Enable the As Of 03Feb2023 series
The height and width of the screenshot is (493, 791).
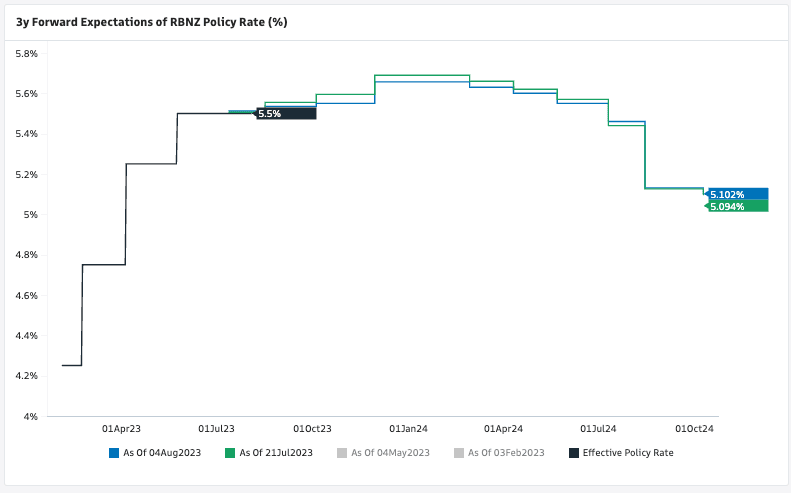[506, 453]
